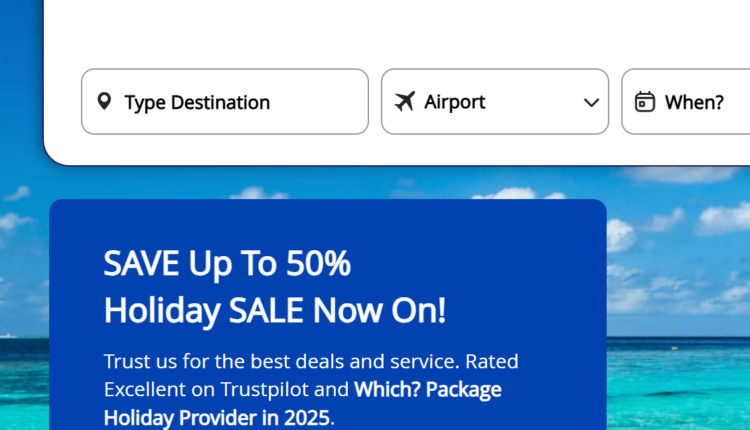Click the airplane icon beside Airport
750x430 pixels.
click(x=404, y=102)
